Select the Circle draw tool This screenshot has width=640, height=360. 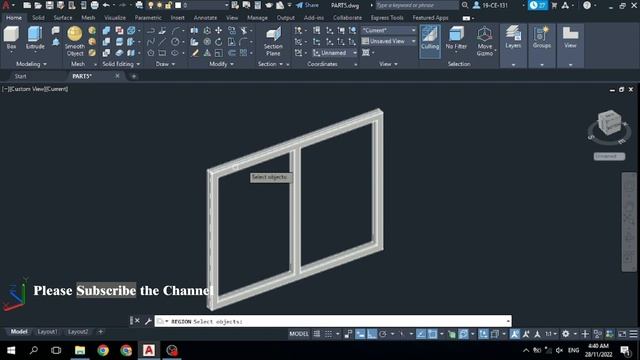point(175,42)
